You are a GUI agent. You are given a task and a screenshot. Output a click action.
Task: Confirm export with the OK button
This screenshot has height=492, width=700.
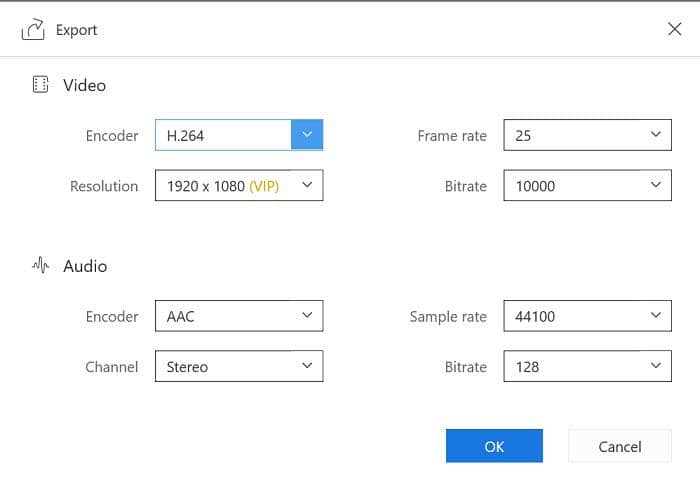494,446
